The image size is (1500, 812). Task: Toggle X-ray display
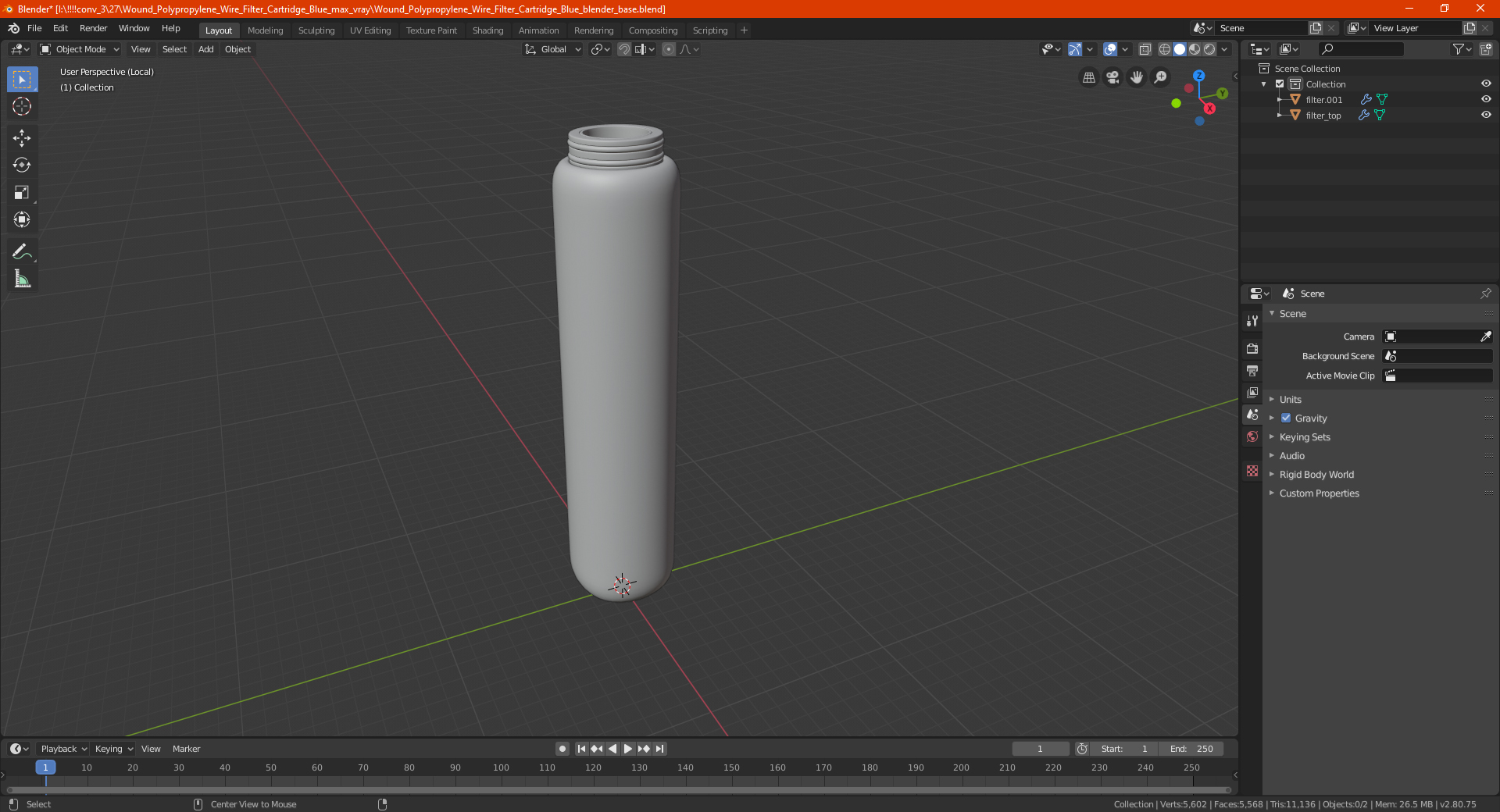[1145, 49]
